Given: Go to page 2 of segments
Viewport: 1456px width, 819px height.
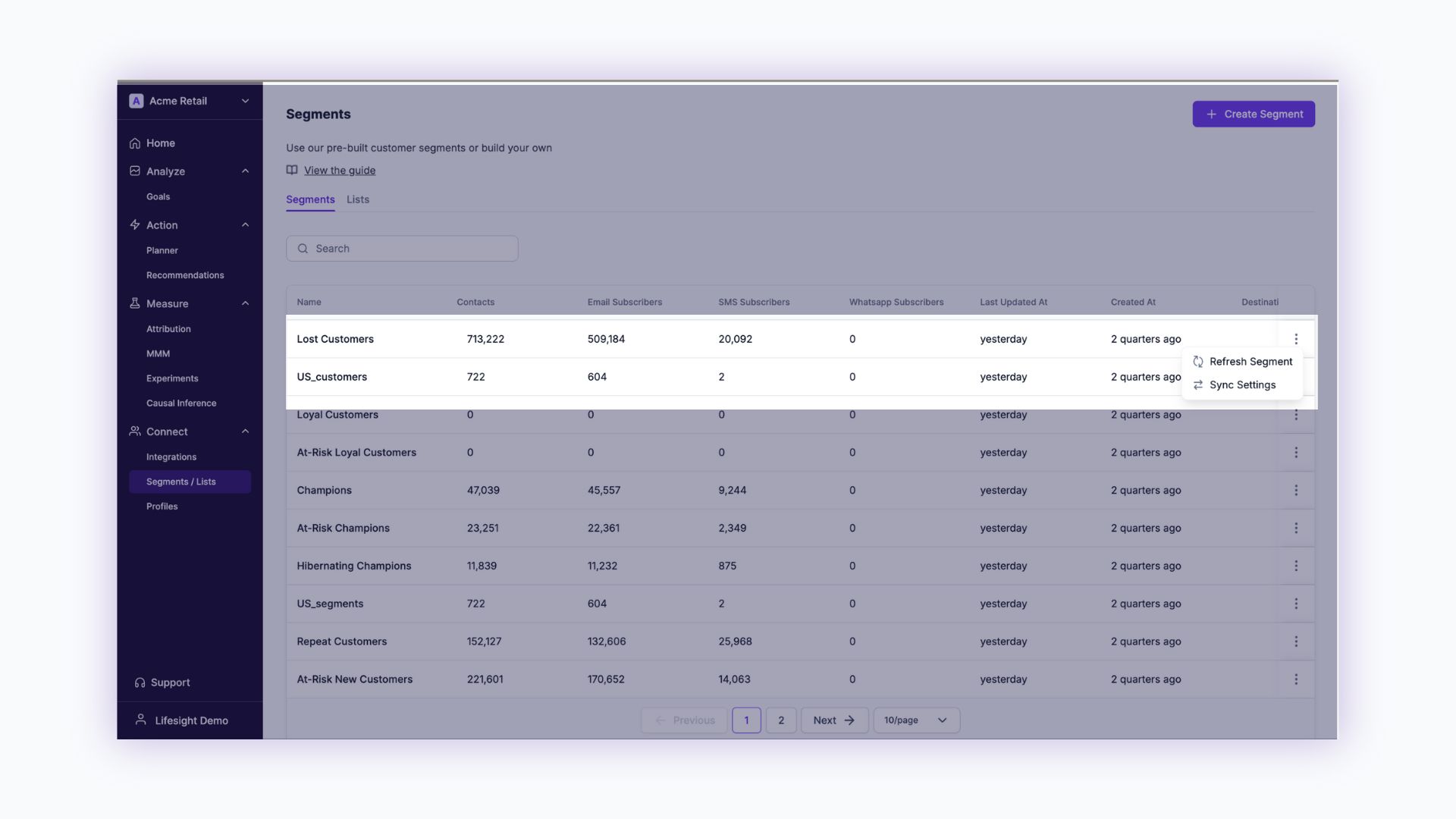Looking at the screenshot, I should pyautogui.click(x=781, y=720).
